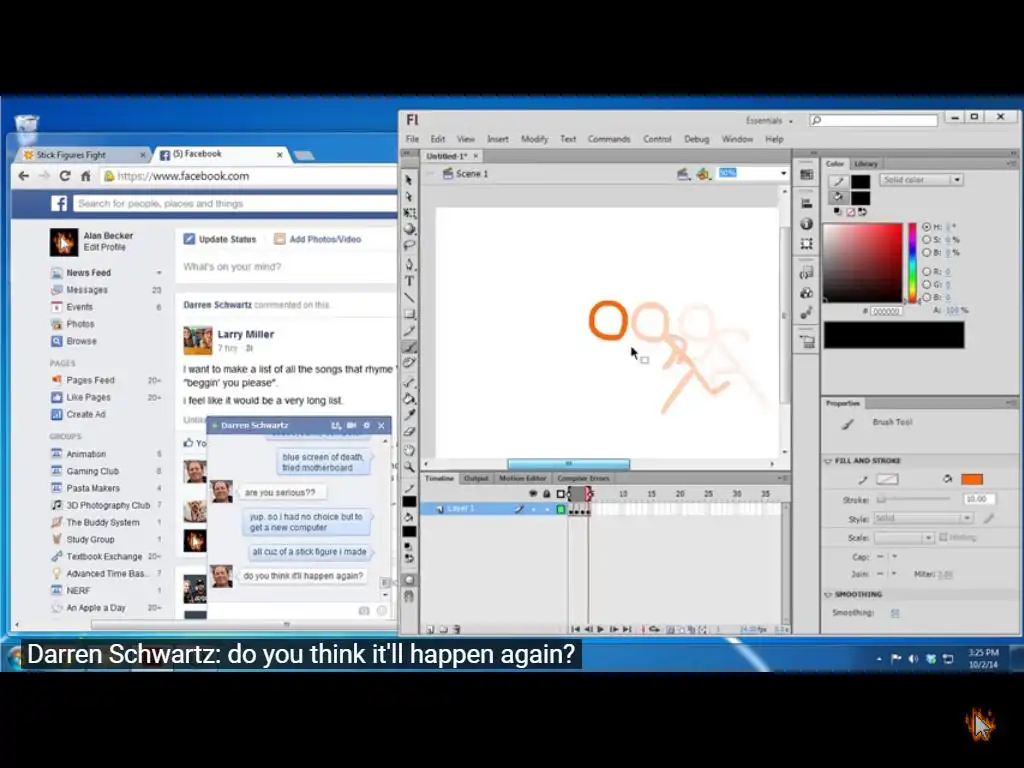Select the 3D Rotation tool
Image resolution: width=1024 pixels, height=768 pixels.
pyautogui.click(x=409, y=229)
